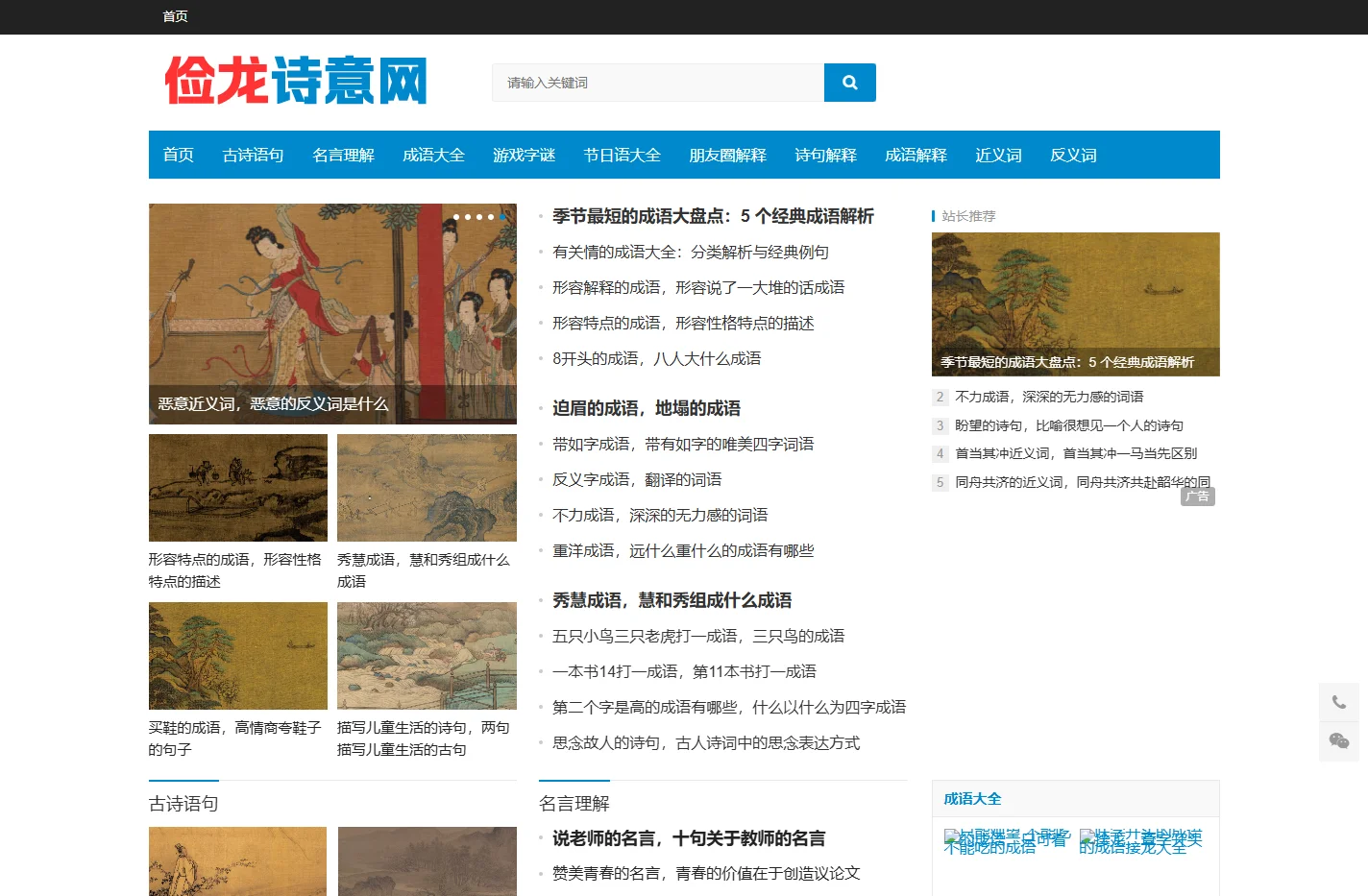The height and width of the screenshot is (896, 1368).
Task: Open sidebar item 3 盼望的诗句
Action: click(x=1069, y=425)
